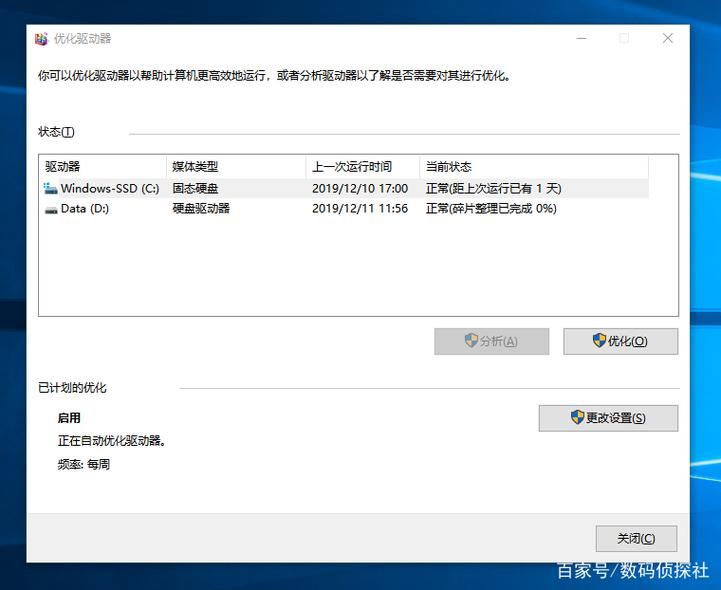Click the 硬盘驱动器 media type cell
721x590 pixels.
pos(201,209)
